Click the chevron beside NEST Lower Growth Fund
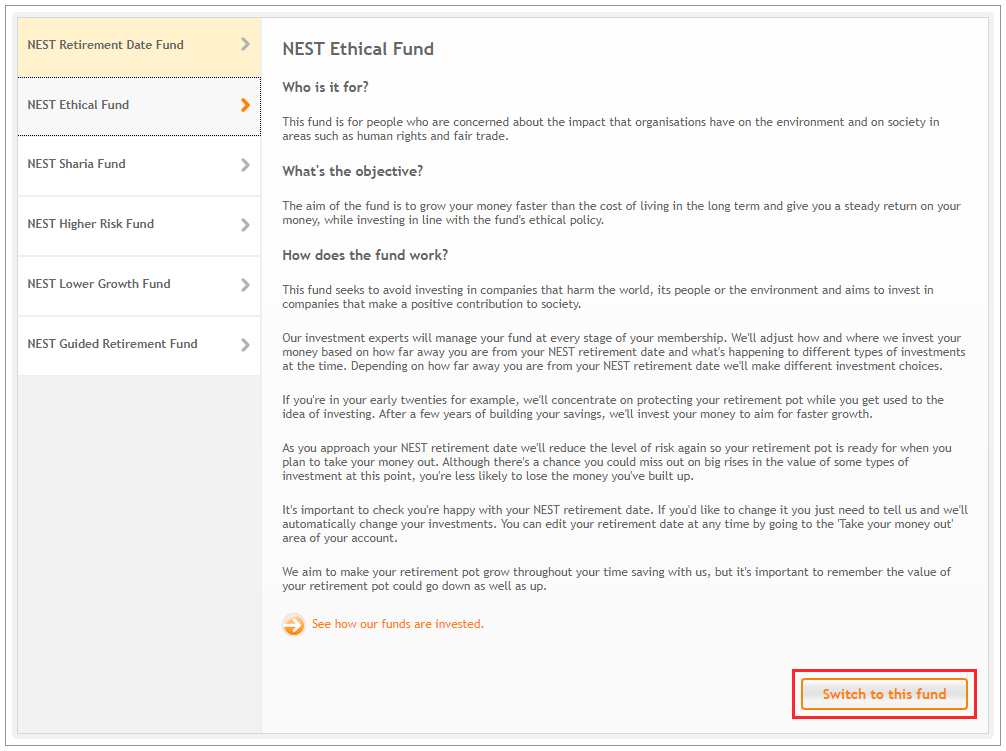 (246, 284)
